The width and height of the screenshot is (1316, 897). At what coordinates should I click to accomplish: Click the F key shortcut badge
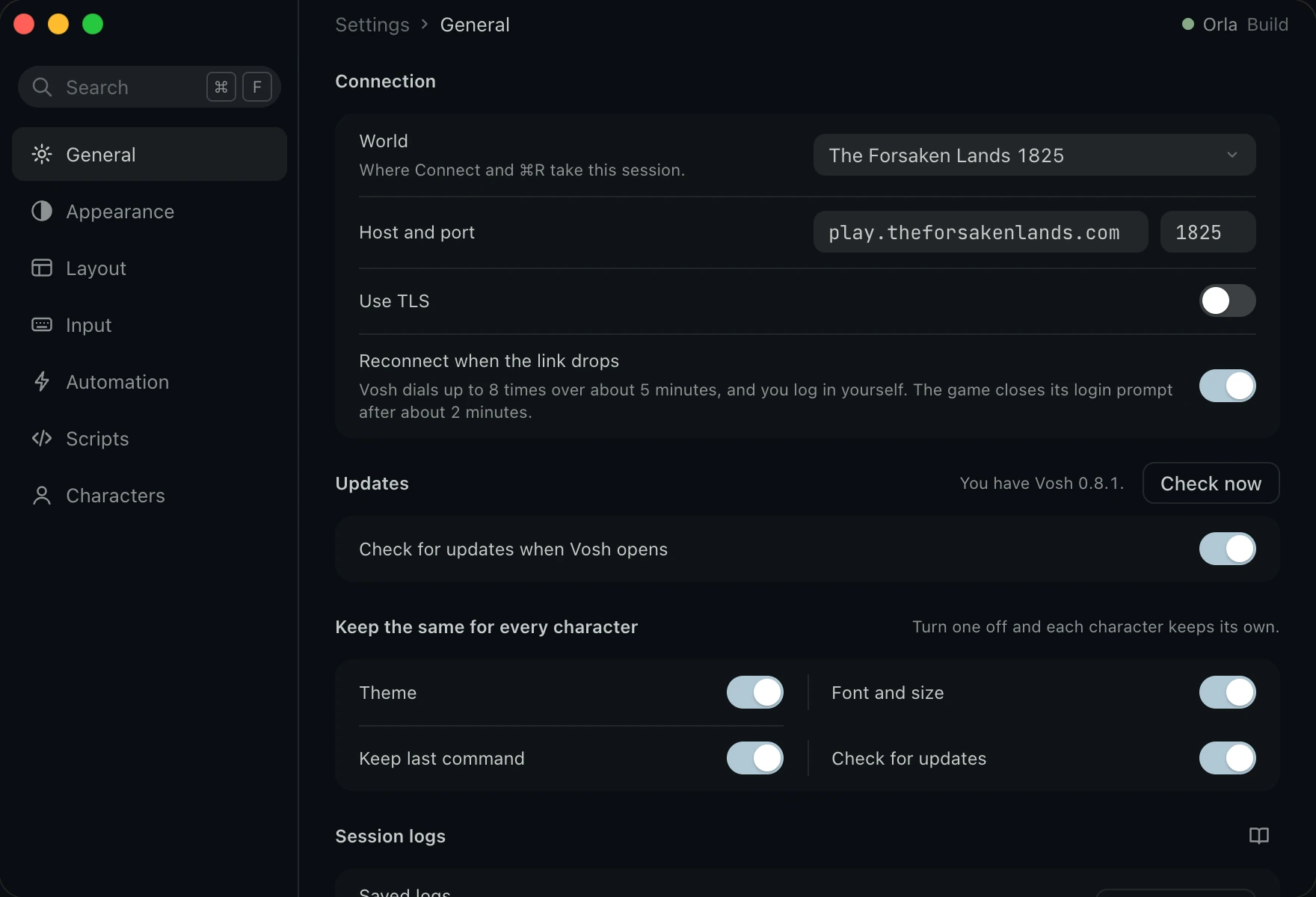pos(257,87)
